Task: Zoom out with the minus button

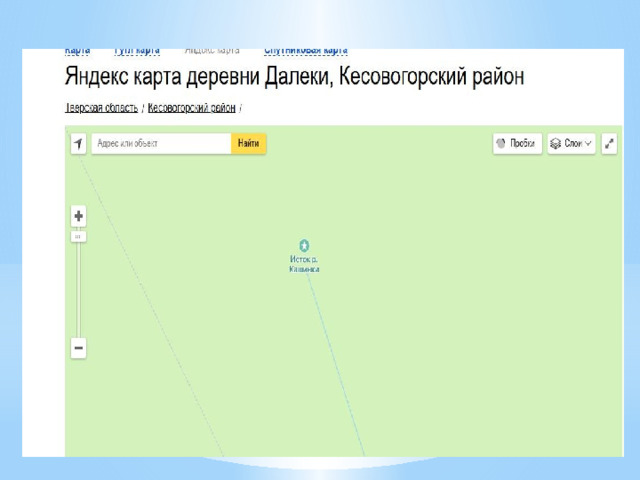Action: (78, 348)
